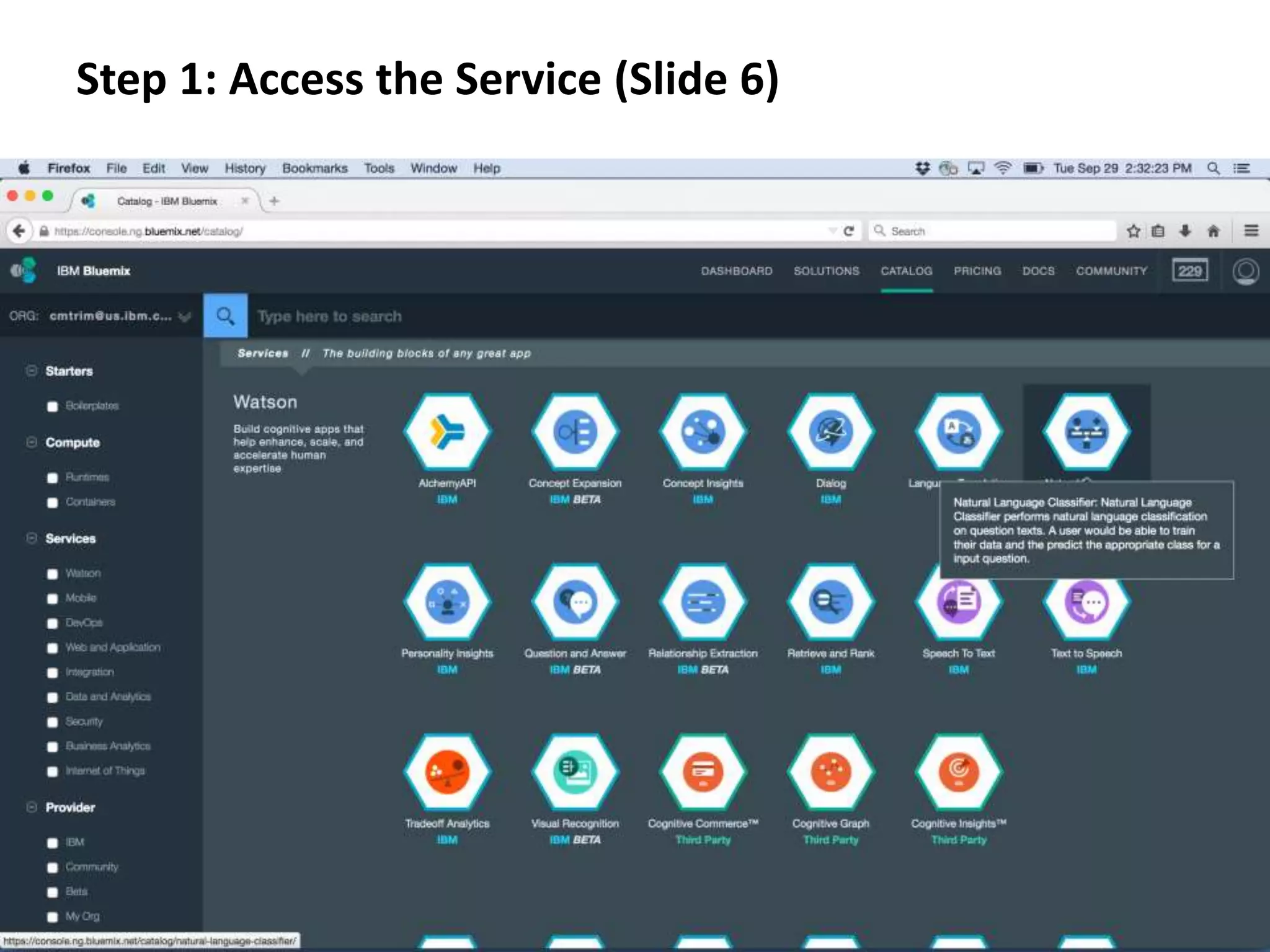Screen dimensions: 1270x952
Task: Open the Dialog service icon
Action: [830, 431]
